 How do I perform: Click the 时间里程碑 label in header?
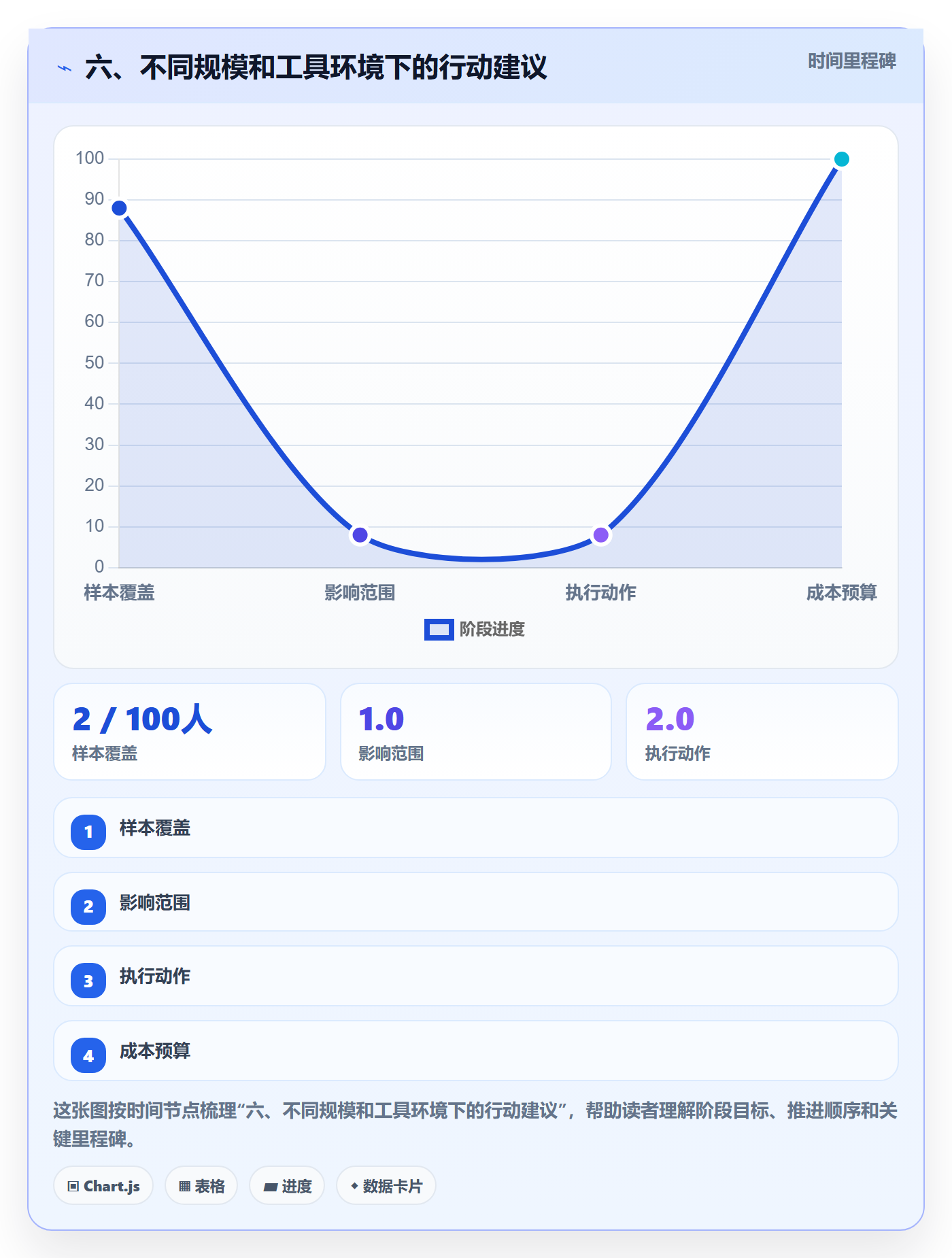click(852, 61)
